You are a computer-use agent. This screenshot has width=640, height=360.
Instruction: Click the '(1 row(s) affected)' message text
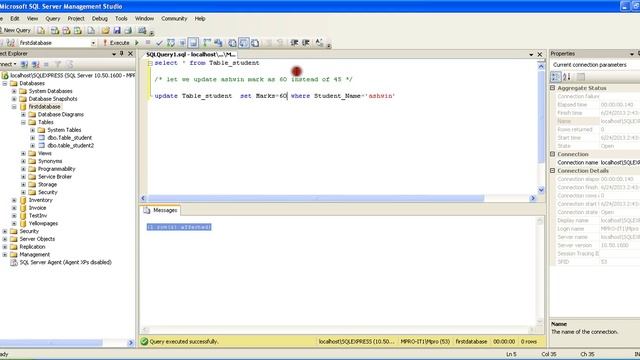pyautogui.click(x=179, y=227)
